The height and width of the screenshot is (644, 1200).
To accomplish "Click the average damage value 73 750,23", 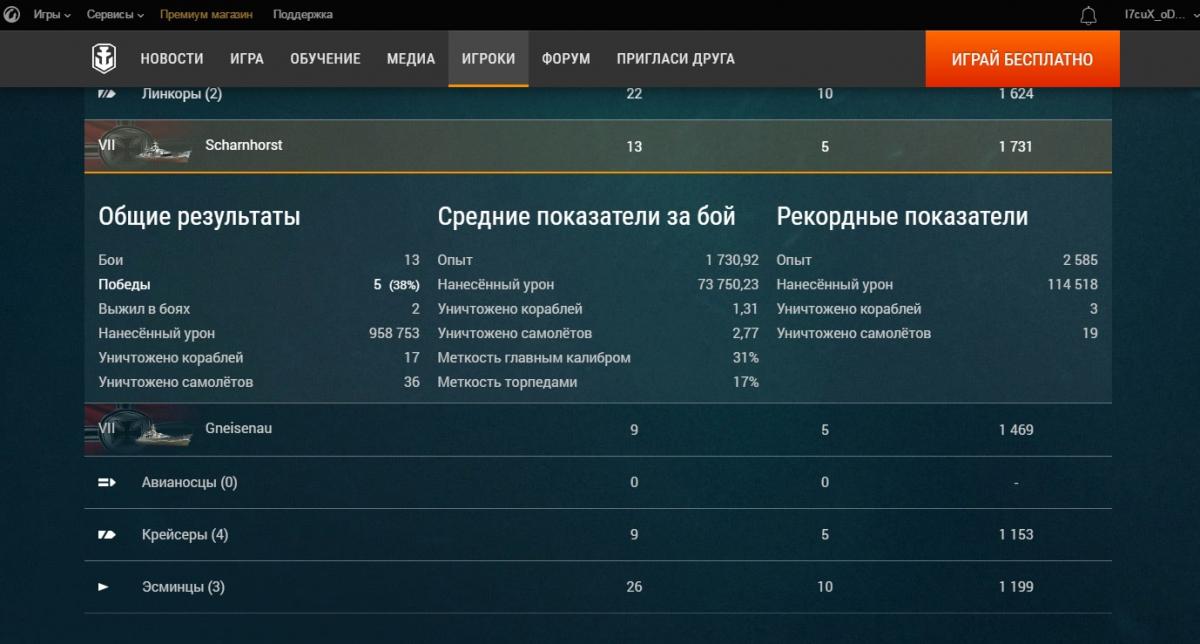I will pos(729,285).
